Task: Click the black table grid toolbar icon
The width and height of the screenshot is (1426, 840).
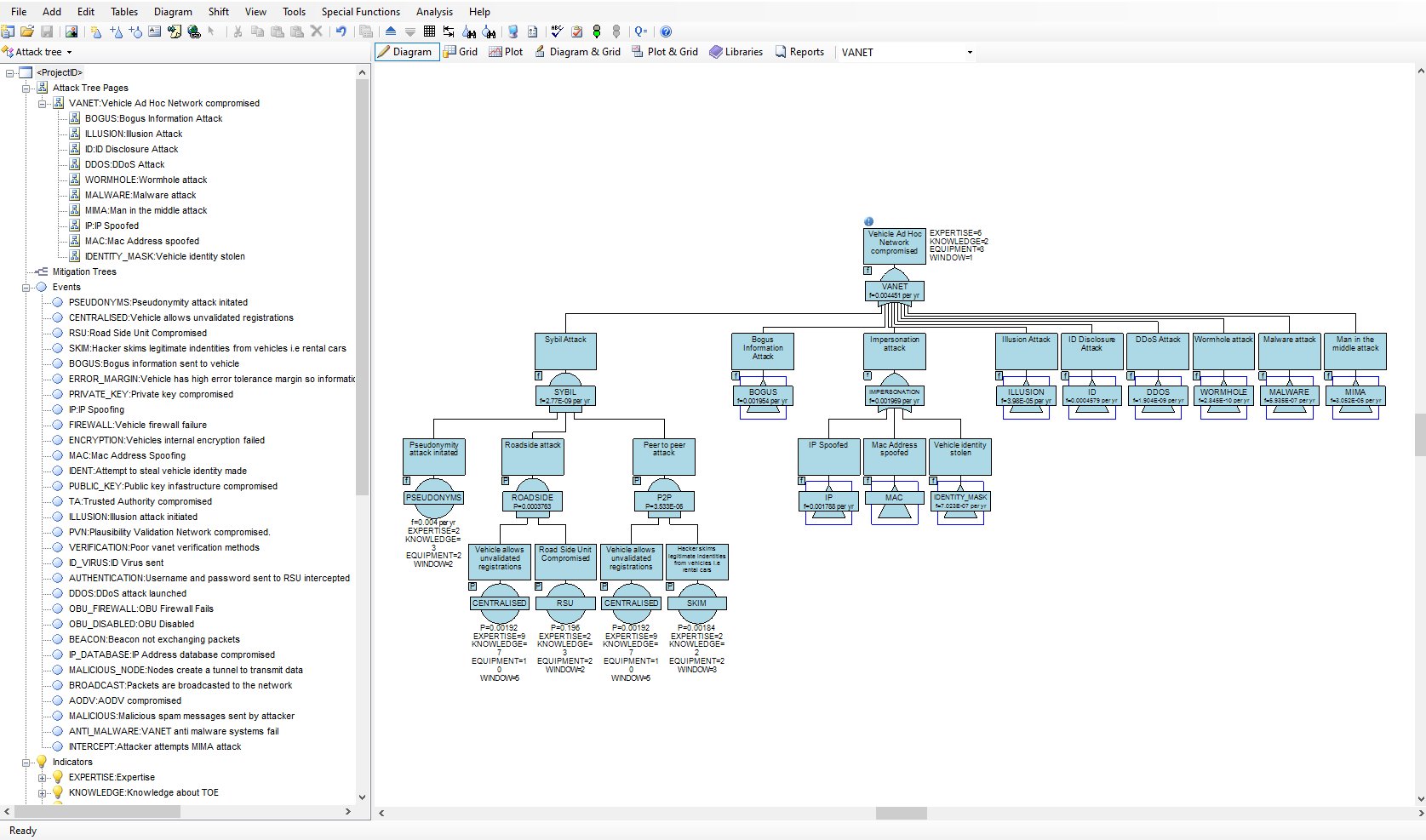Action: point(429,31)
